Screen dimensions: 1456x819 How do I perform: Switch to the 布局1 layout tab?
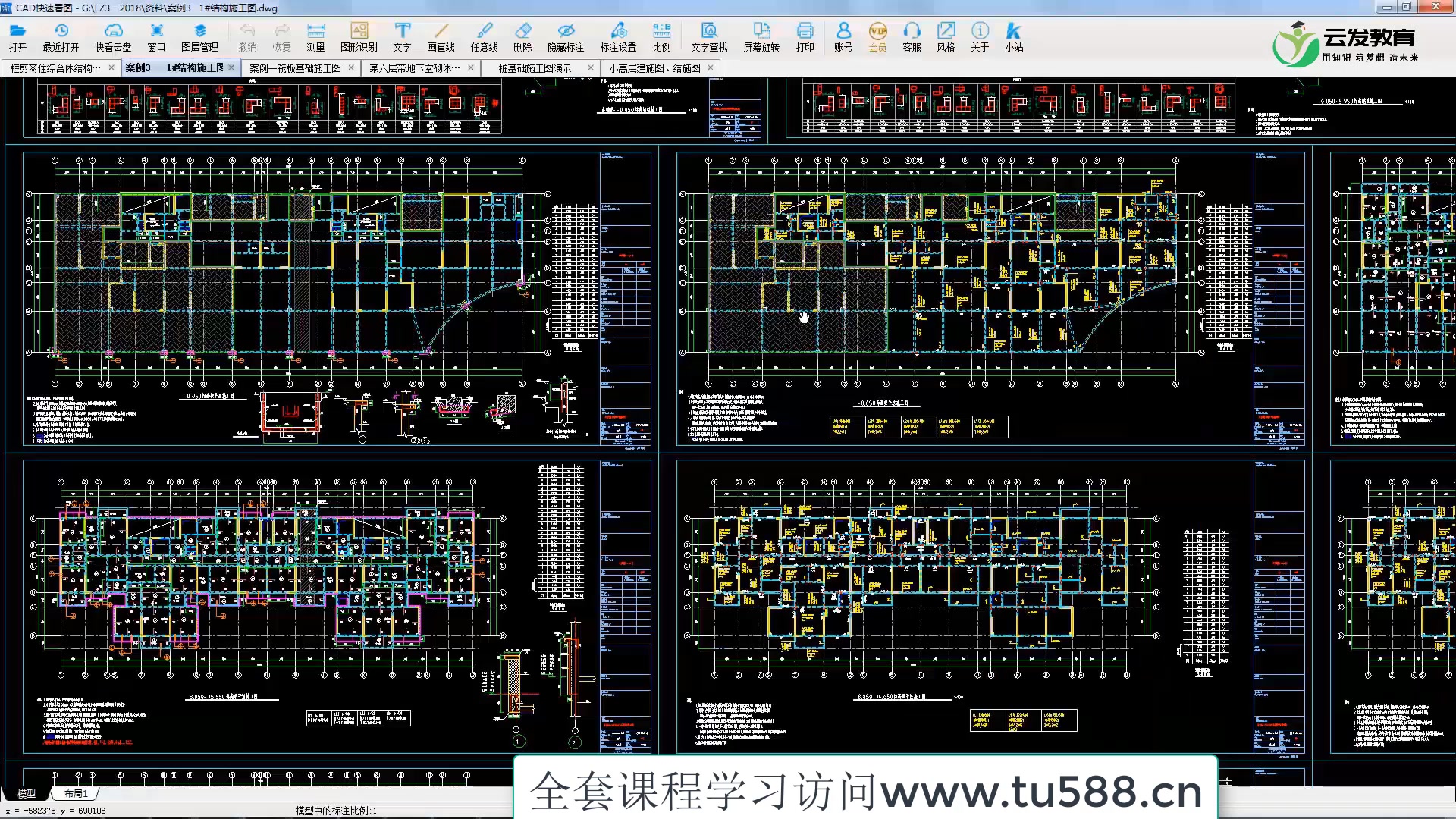tap(76, 793)
